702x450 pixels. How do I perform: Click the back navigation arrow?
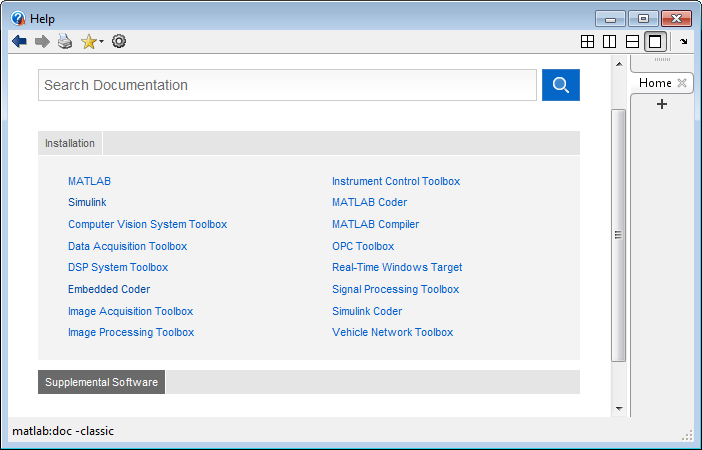coord(19,41)
